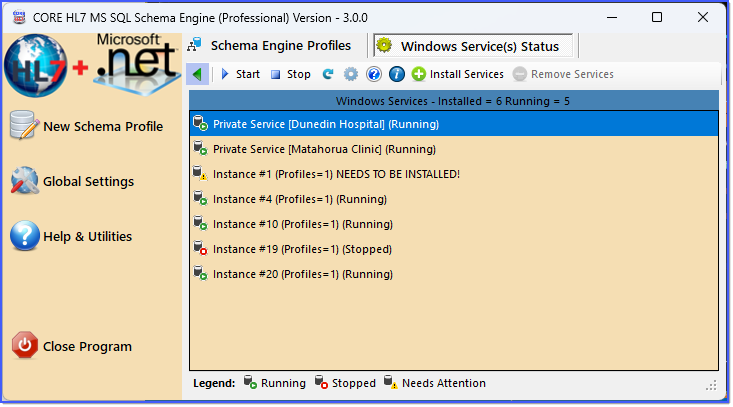The image size is (733, 407).
Task: Click the running status icon for Matahorua Clinic
Action: pyautogui.click(x=200, y=148)
